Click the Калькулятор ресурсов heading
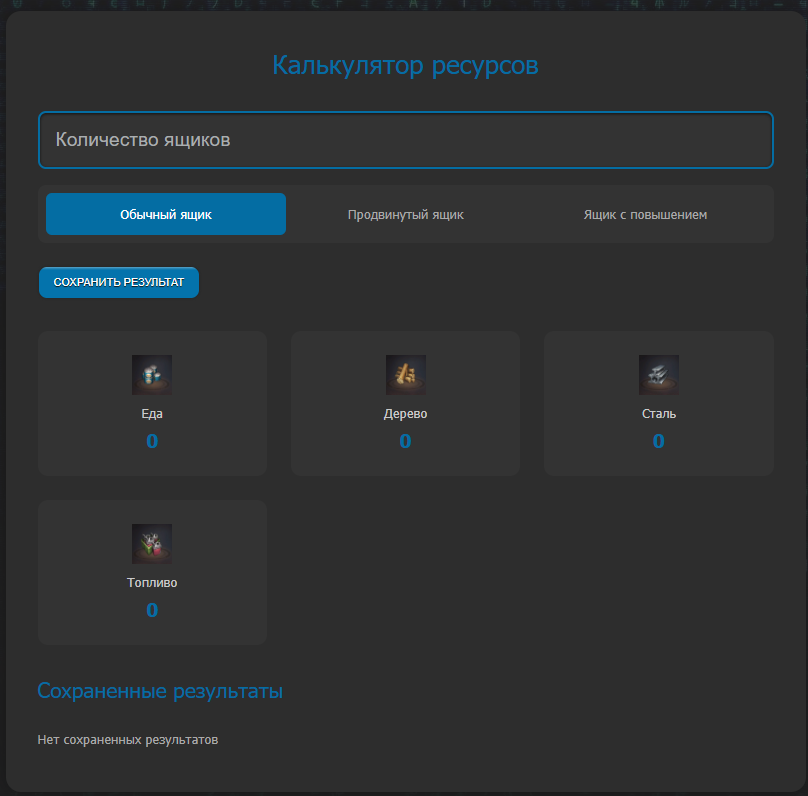The width and height of the screenshot is (808, 796). 404,64
